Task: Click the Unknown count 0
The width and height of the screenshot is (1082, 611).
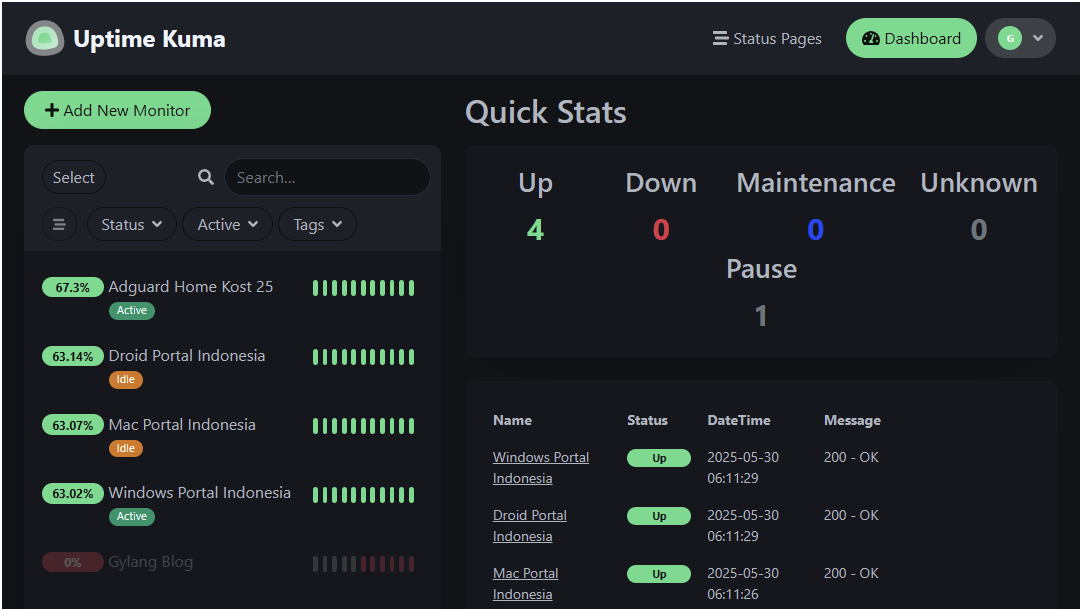Action: (x=978, y=230)
